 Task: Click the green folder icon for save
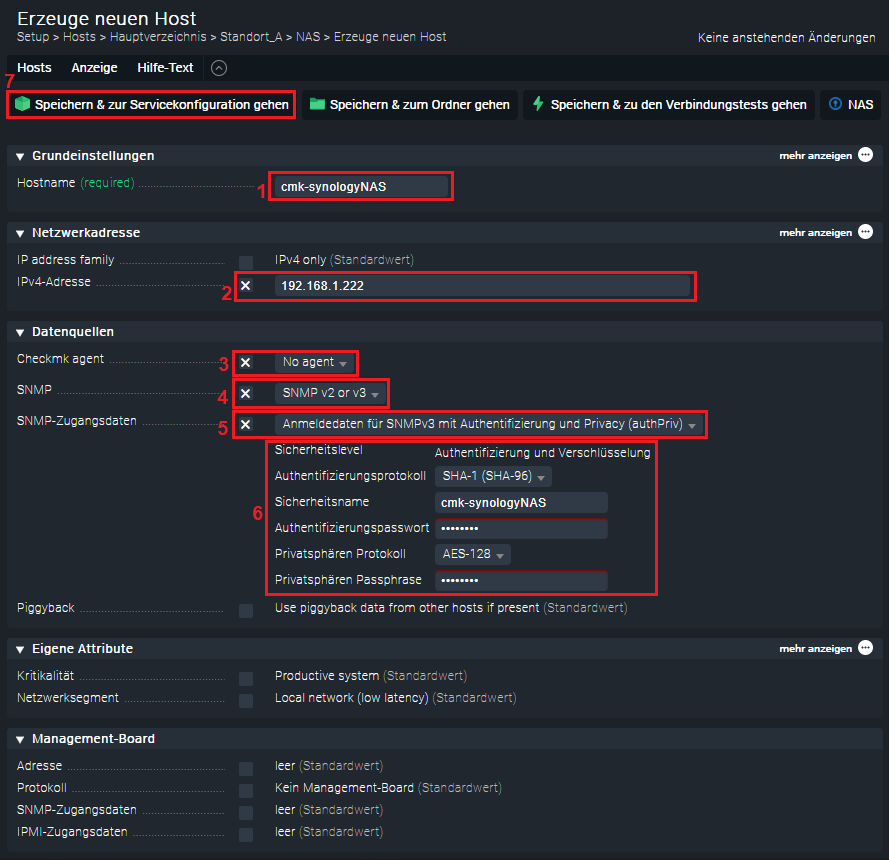(317, 104)
